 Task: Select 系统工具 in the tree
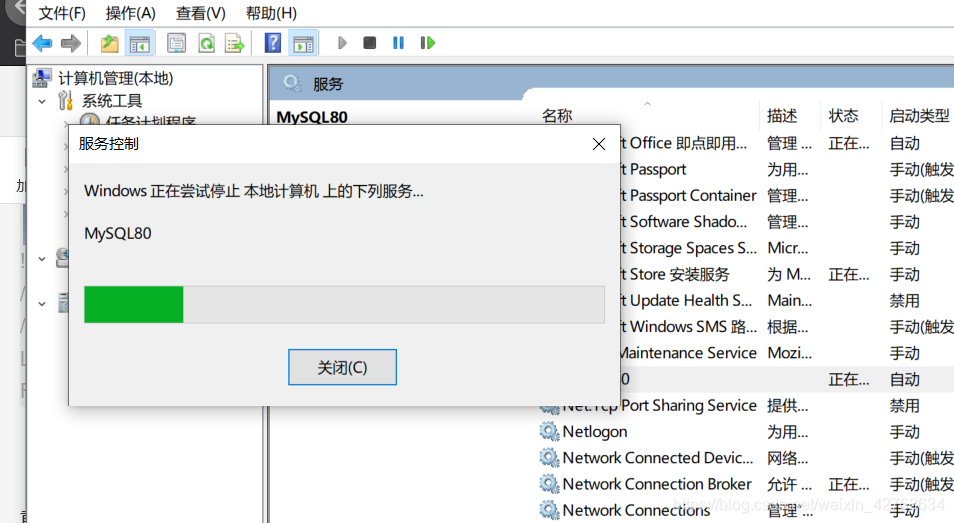click(112, 101)
